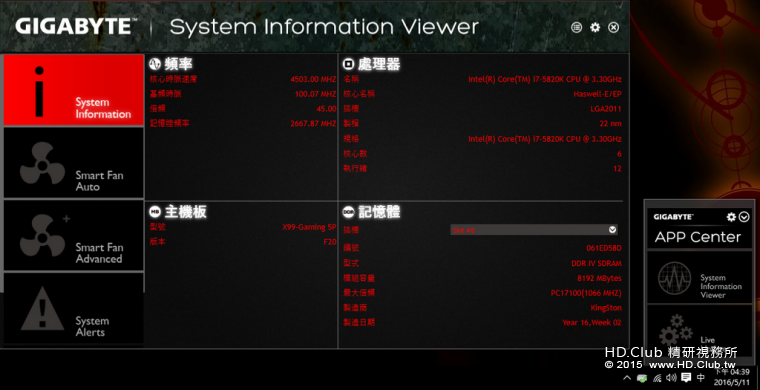Click the 頻率 section heading
Screen dimensions: 760x390
point(178,63)
